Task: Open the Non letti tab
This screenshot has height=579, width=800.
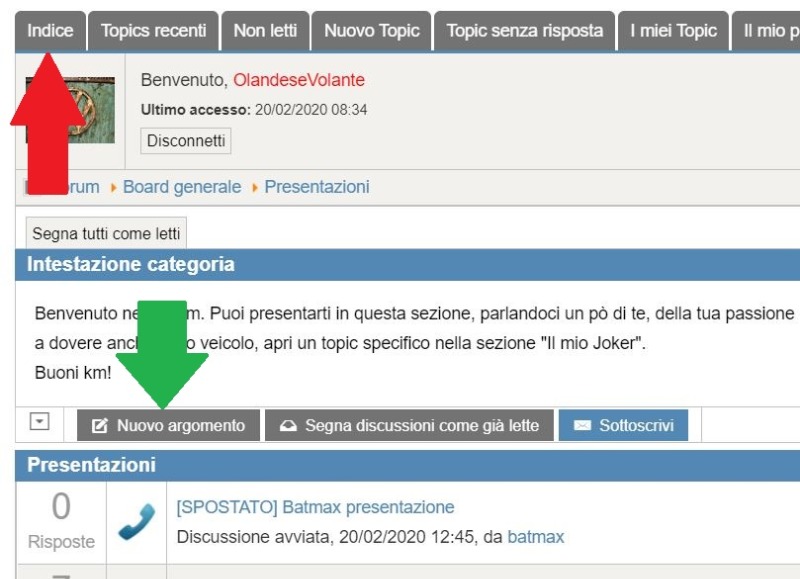Action: [x=265, y=31]
